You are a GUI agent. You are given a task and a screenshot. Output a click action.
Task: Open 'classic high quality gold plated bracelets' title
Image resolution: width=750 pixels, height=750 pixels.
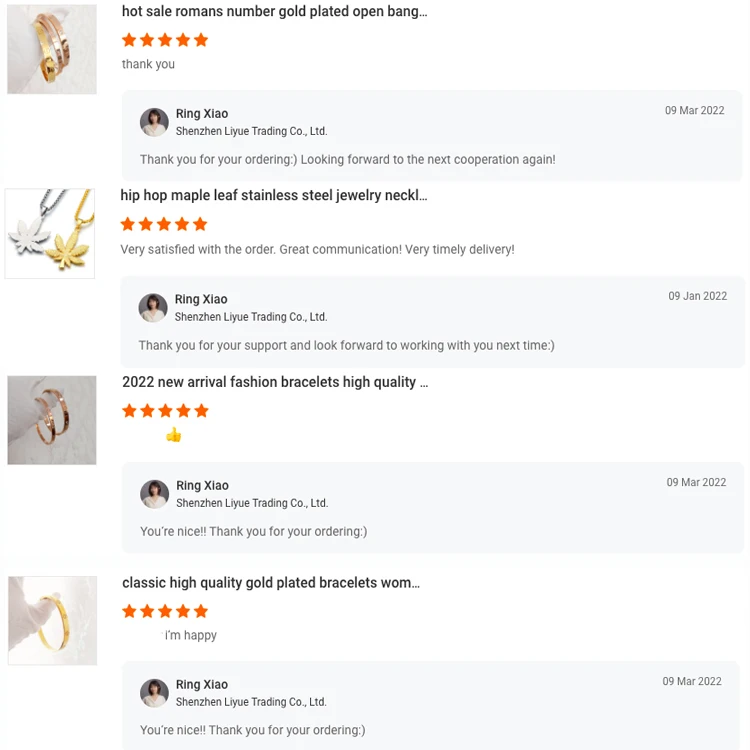(271, 583)
